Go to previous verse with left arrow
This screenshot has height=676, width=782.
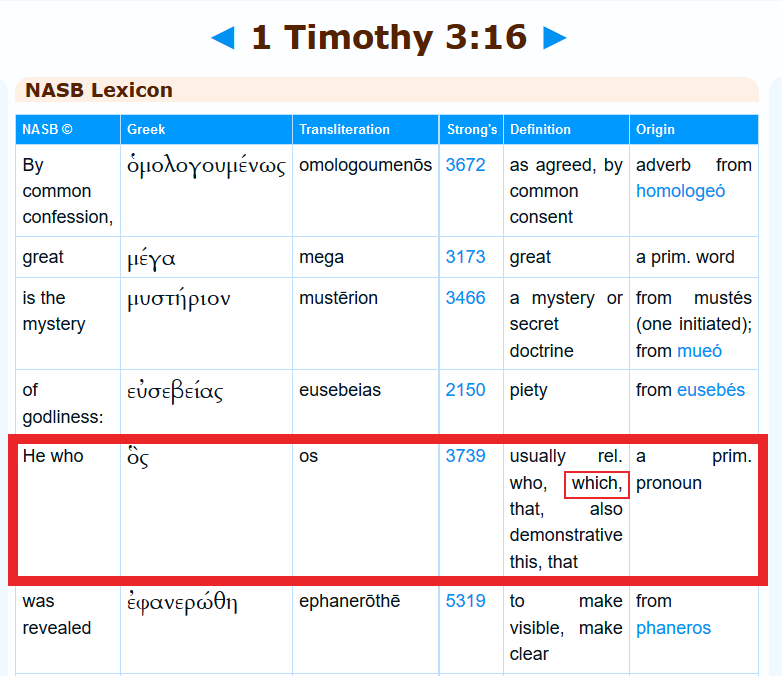tap(223, 38)
